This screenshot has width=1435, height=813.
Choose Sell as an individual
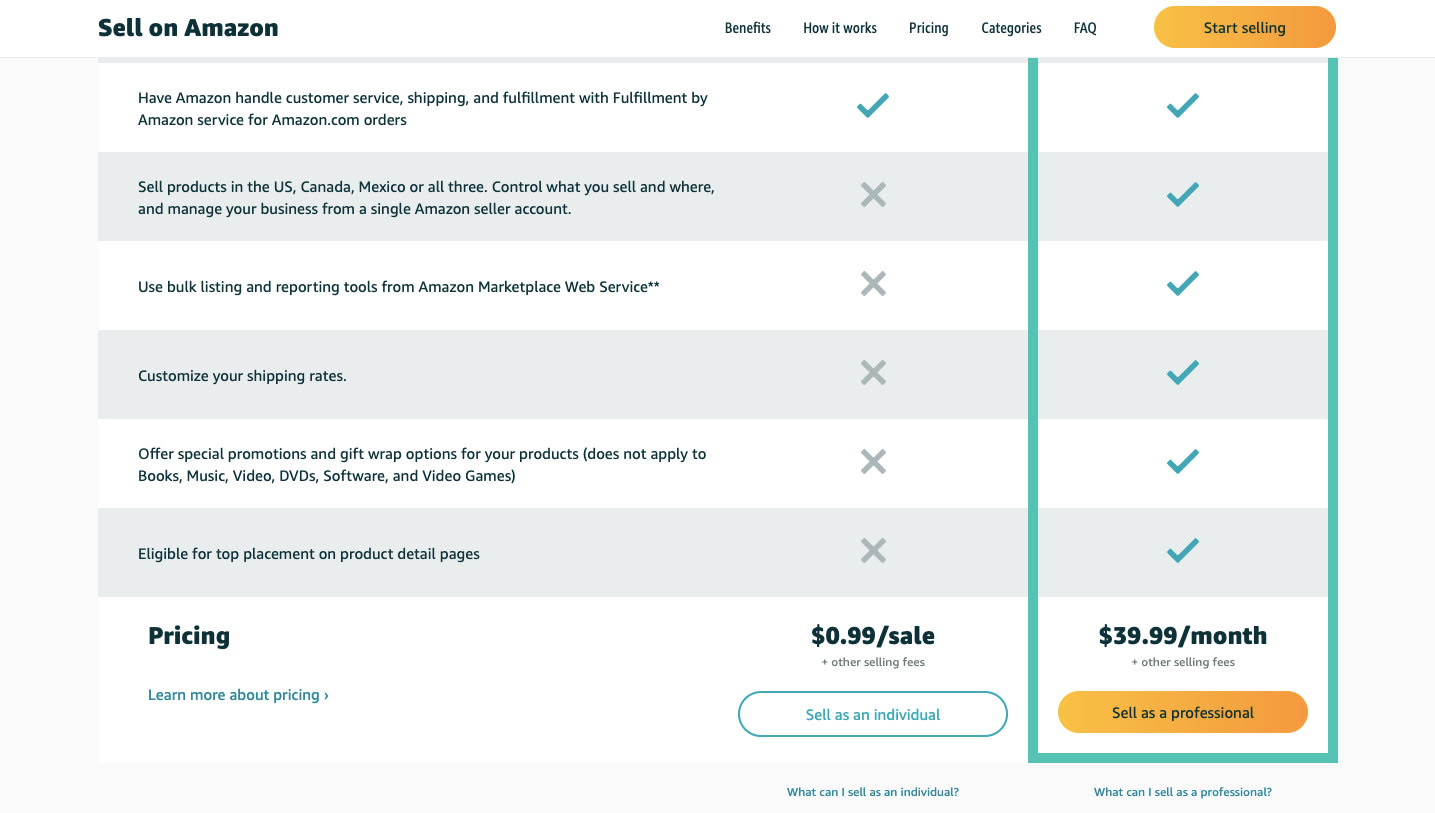(873, 714)
